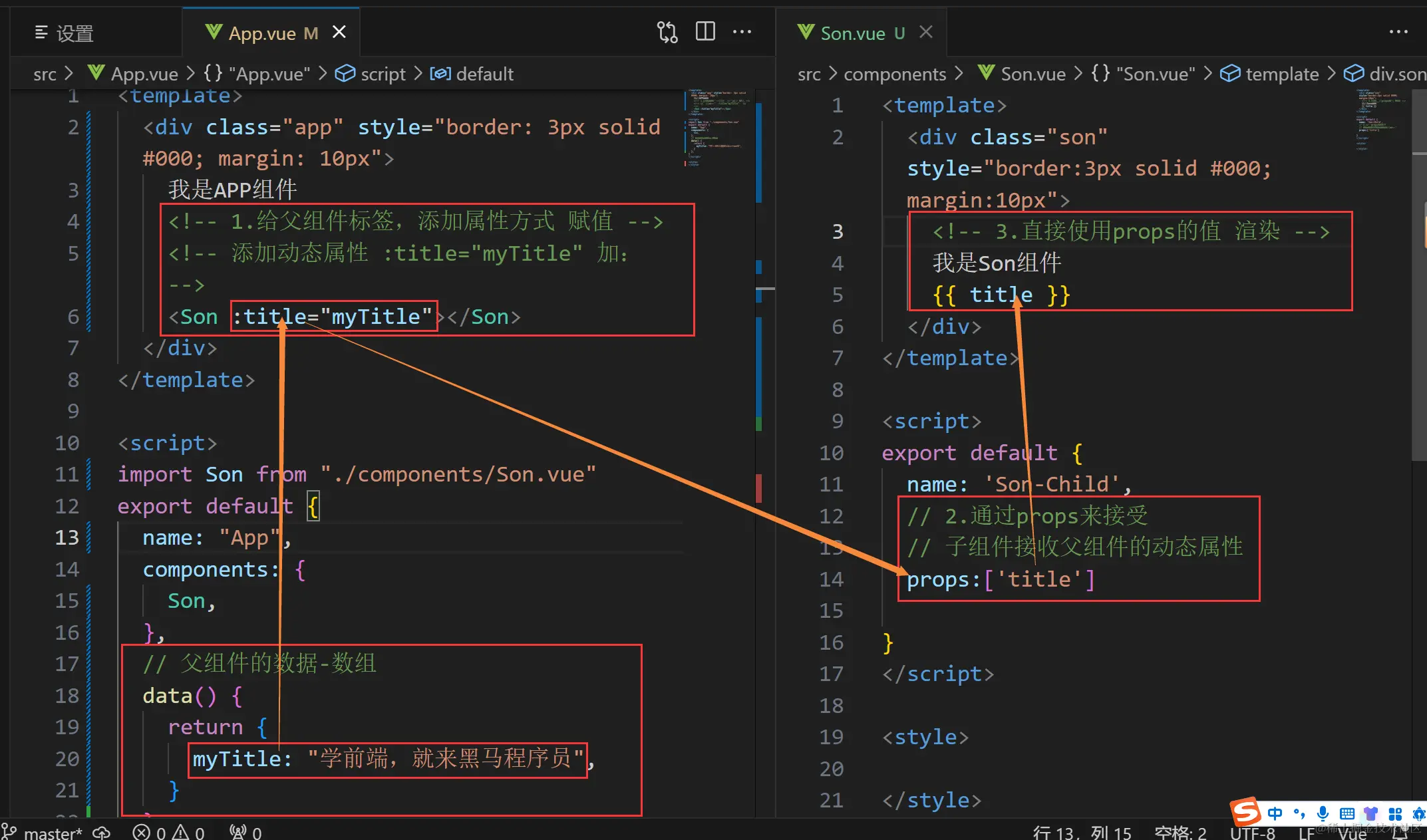Click the <style> opening tag in Son.vue
Viewport: 1427px width, 840px height.
tap(925, 737)
